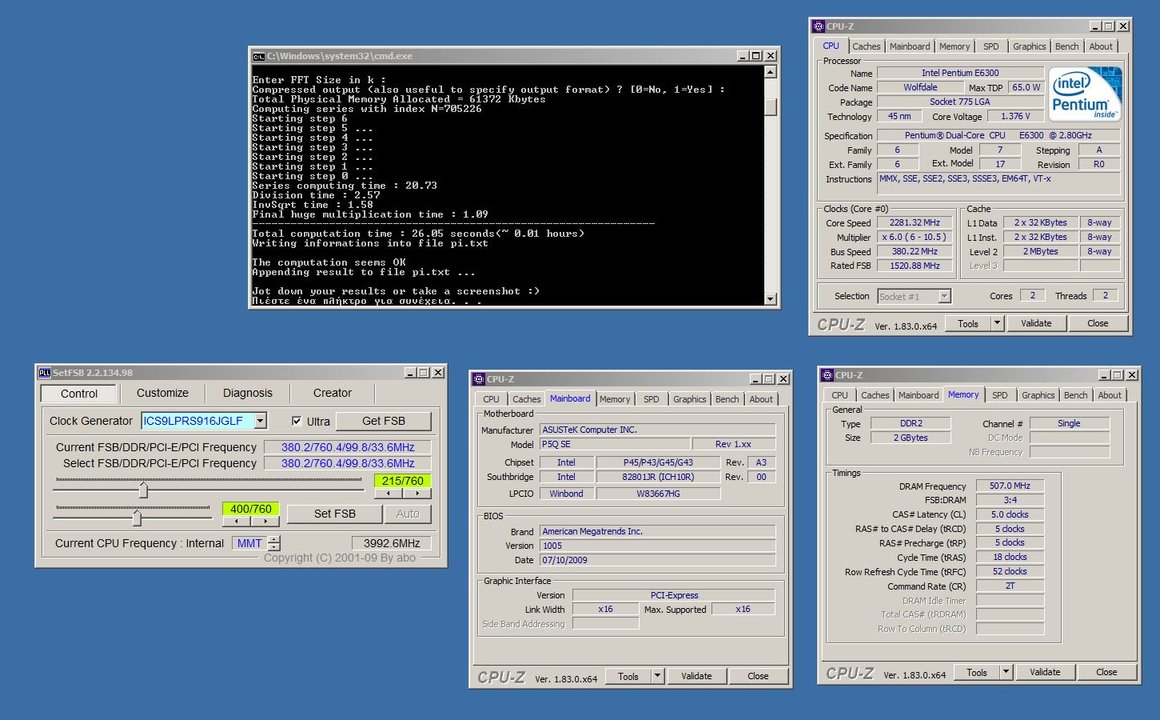1160x720 pixels.
Task: Open Memory tab in CPU-Z CPU window
Action: 954,46
